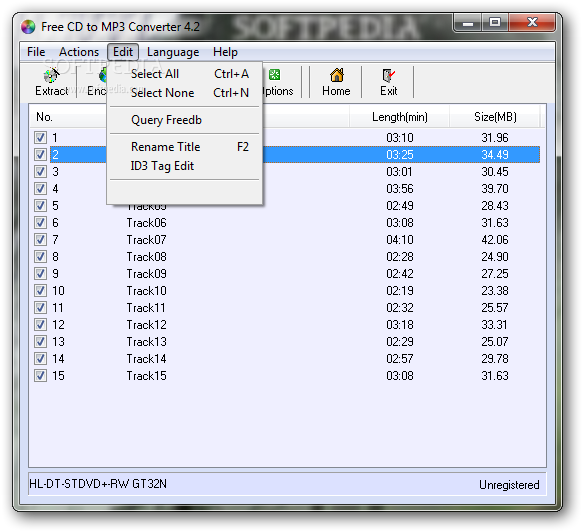Select the Track12 title
This screenshot has height=532, width=583.
[x=146, y=325]
